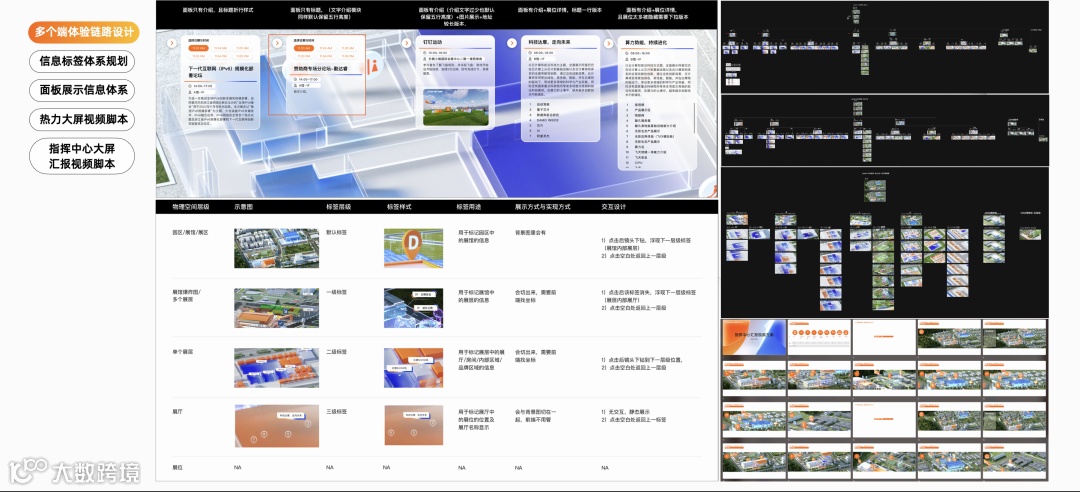This screenshot has height=492, width=1080.
Task: Open the 展馆缩布图 row schematic thumbnail
Action: pos(276,308)
